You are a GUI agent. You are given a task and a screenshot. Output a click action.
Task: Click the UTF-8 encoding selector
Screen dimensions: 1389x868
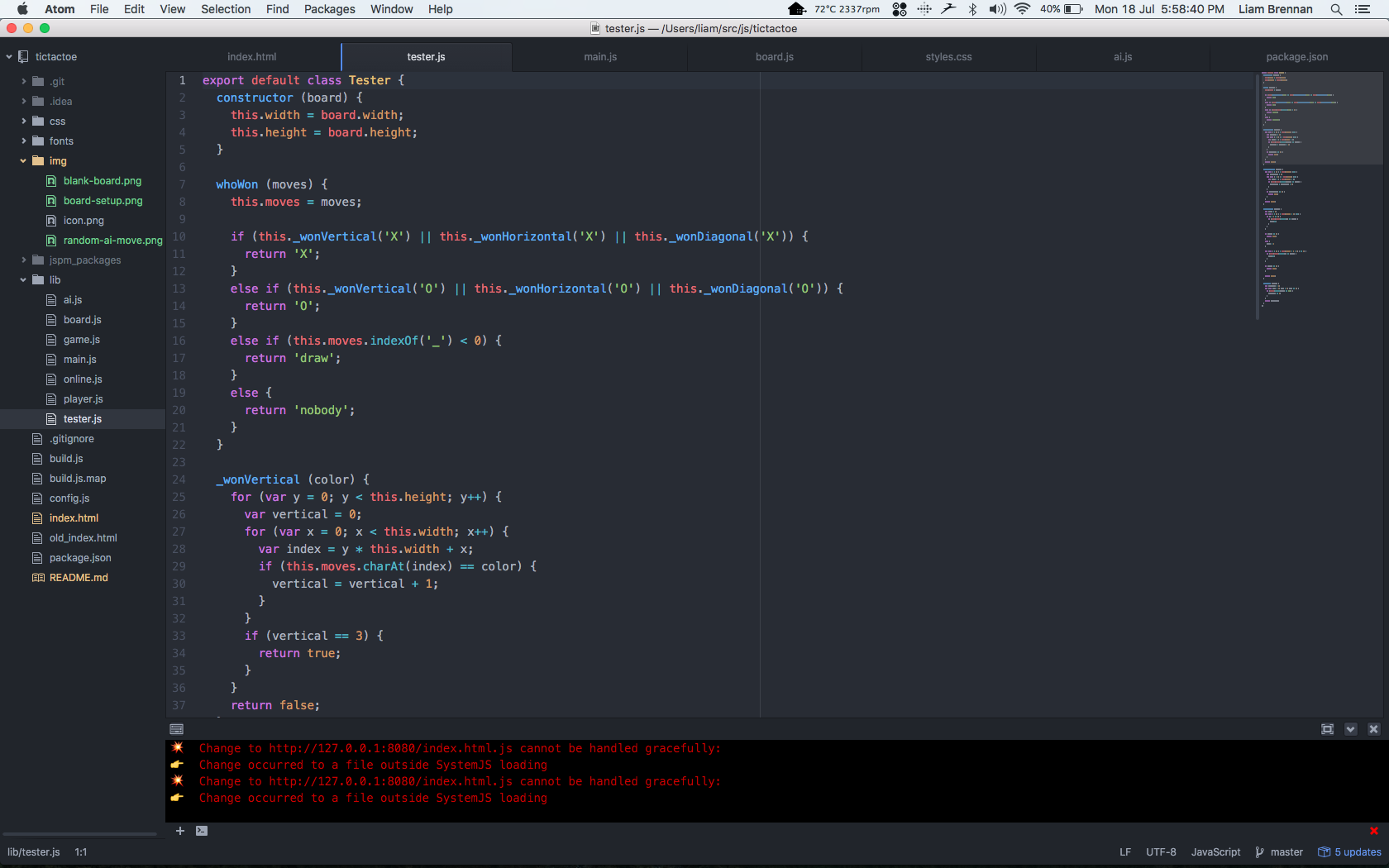(1161, 852)
